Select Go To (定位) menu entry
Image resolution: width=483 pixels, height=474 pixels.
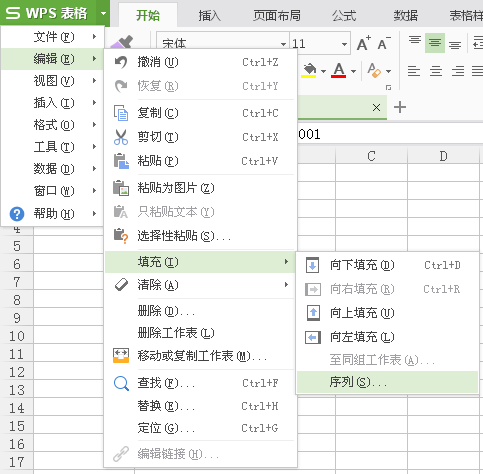point(200,428)
